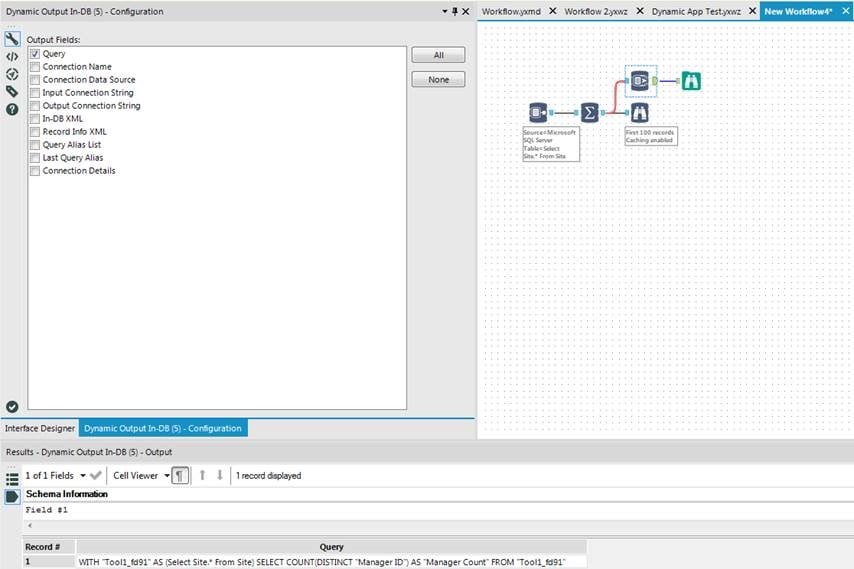
Task: Check the Connection Name field
Action: pos(35,67)
